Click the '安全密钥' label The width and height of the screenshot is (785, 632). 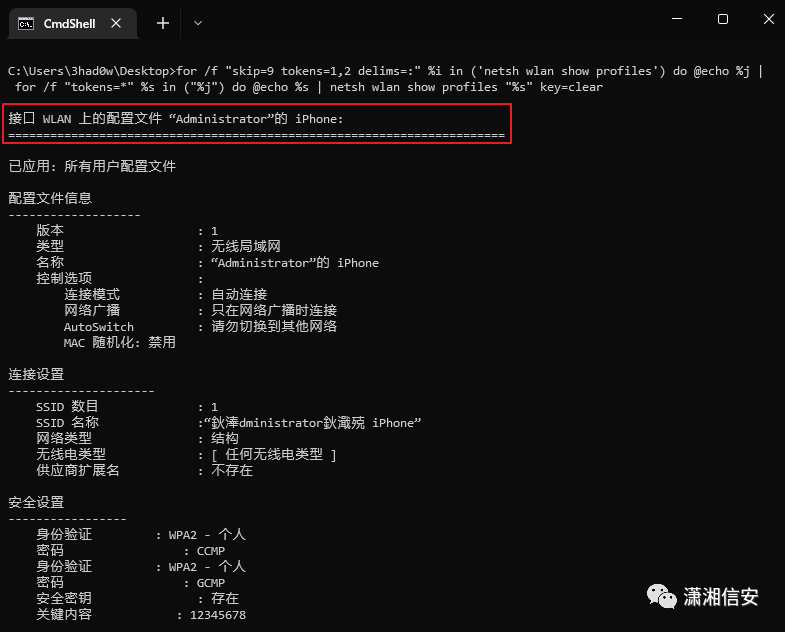coord(64,599)
